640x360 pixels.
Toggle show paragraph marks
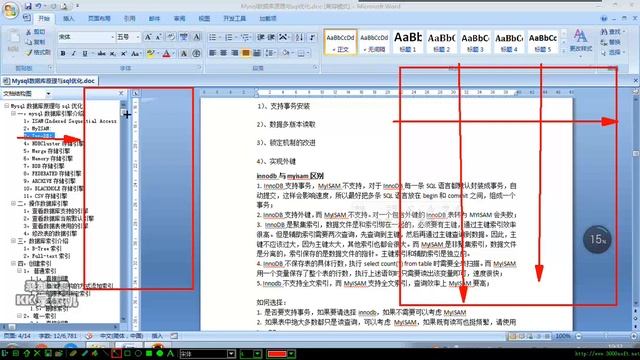(312, 37)
